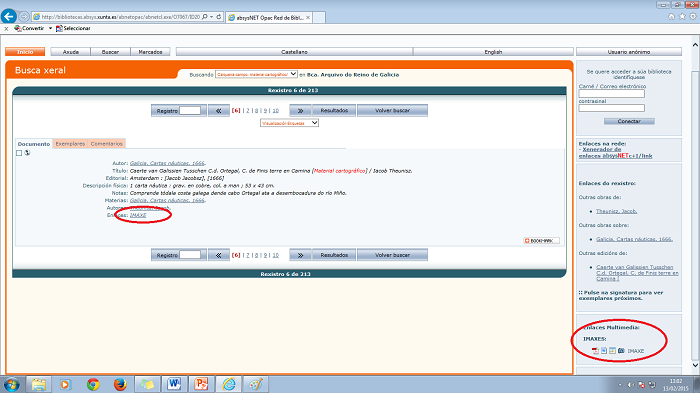Switch to the Exemplares tab

coord(70,144)
